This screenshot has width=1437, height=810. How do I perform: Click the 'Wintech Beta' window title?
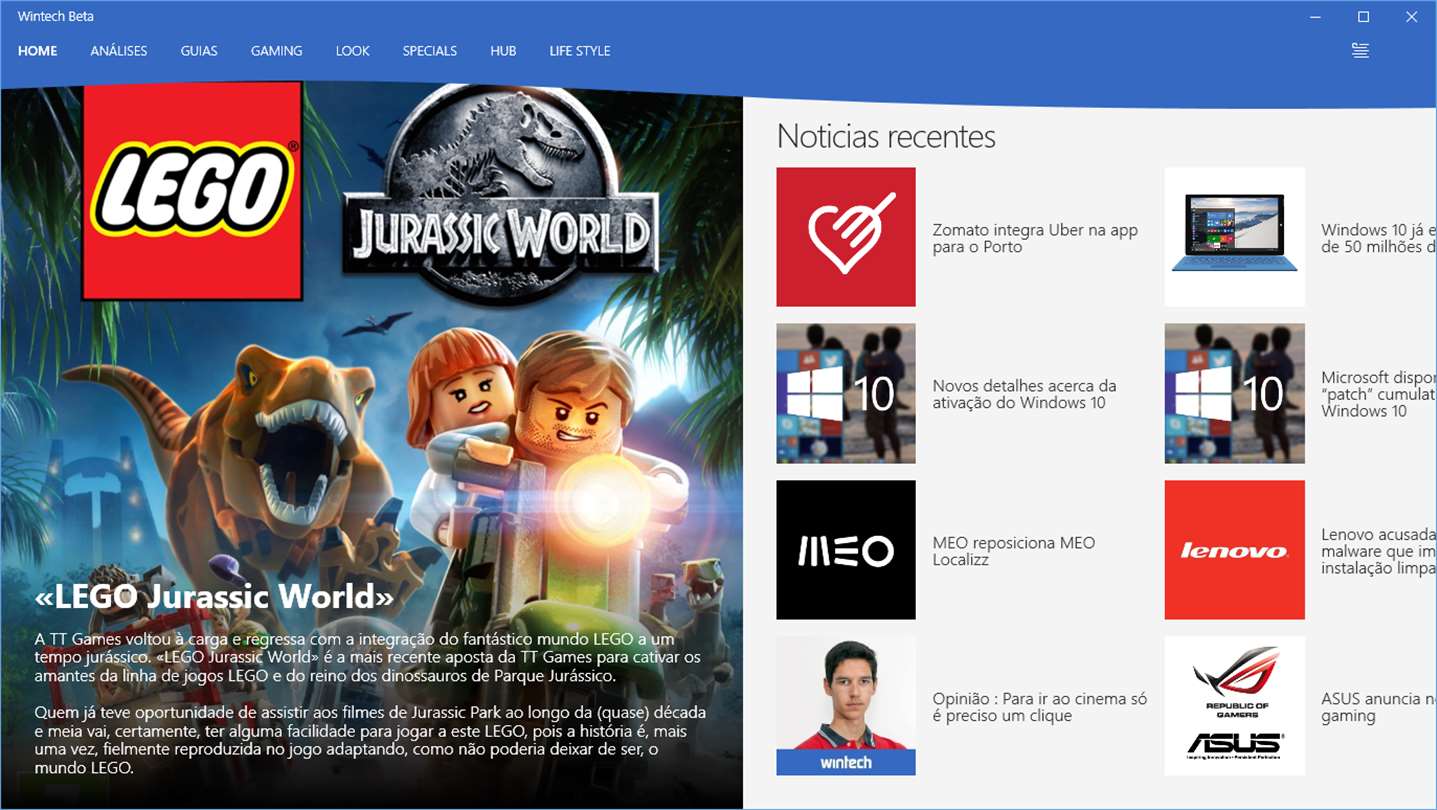click(x=56, y=17)
